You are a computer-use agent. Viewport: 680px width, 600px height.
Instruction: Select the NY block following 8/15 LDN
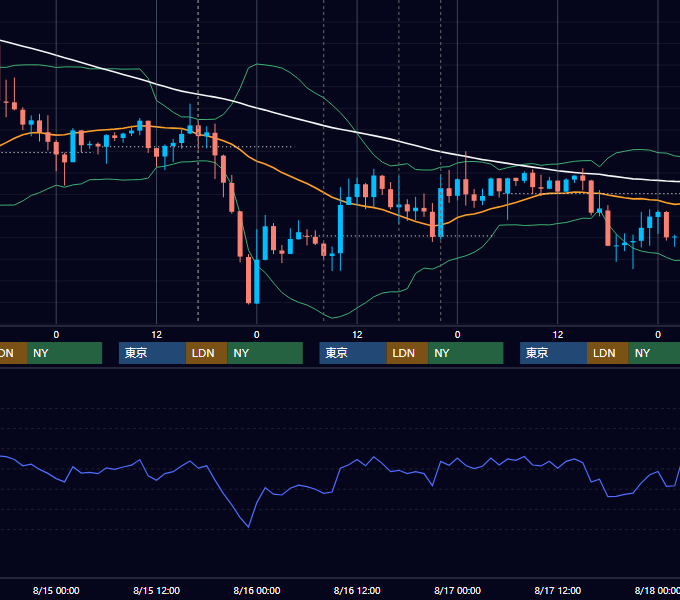265,353
